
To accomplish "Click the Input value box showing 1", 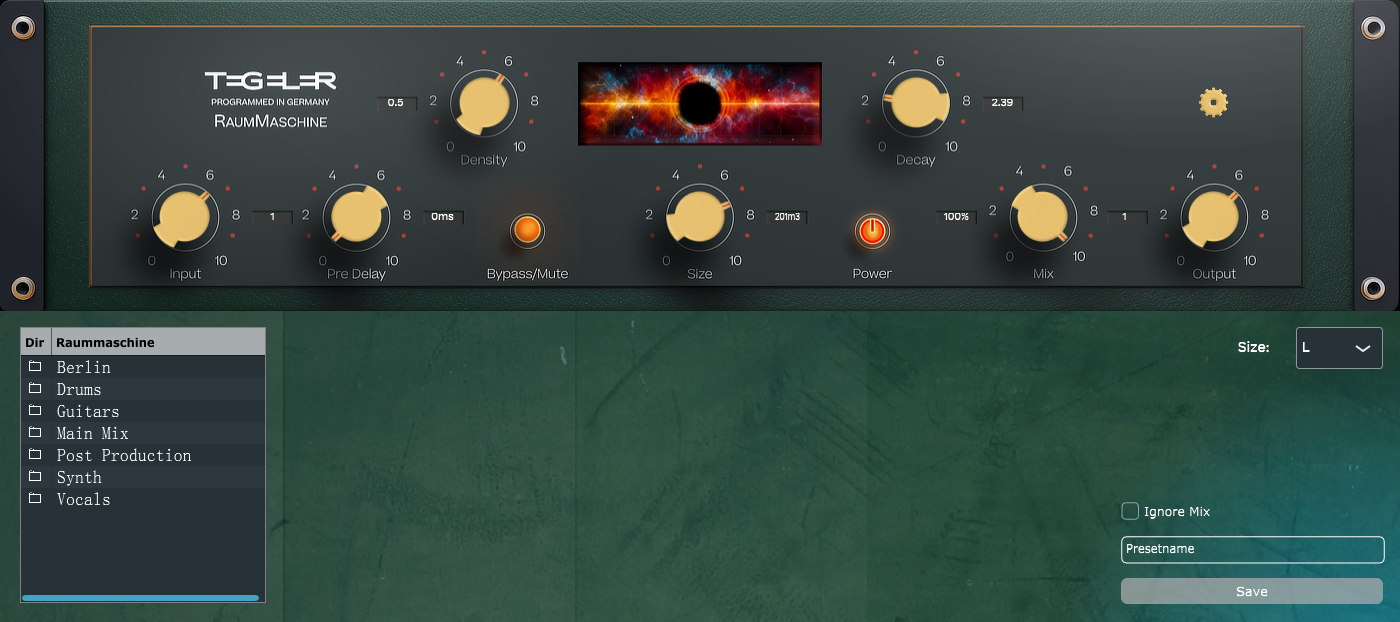I will click(x=272, y=216).
